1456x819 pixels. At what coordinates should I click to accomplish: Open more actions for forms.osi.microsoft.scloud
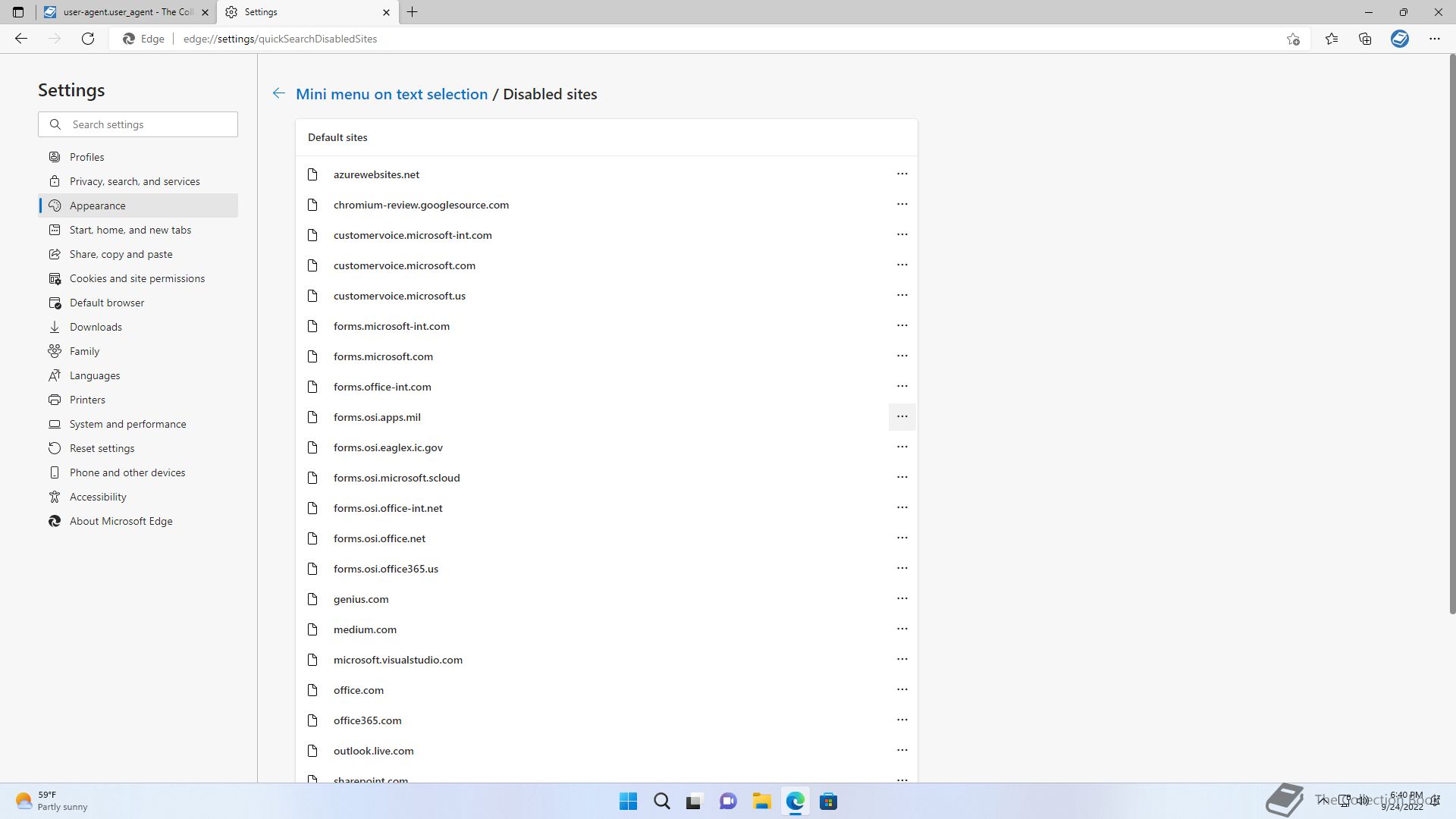point(902,477)
